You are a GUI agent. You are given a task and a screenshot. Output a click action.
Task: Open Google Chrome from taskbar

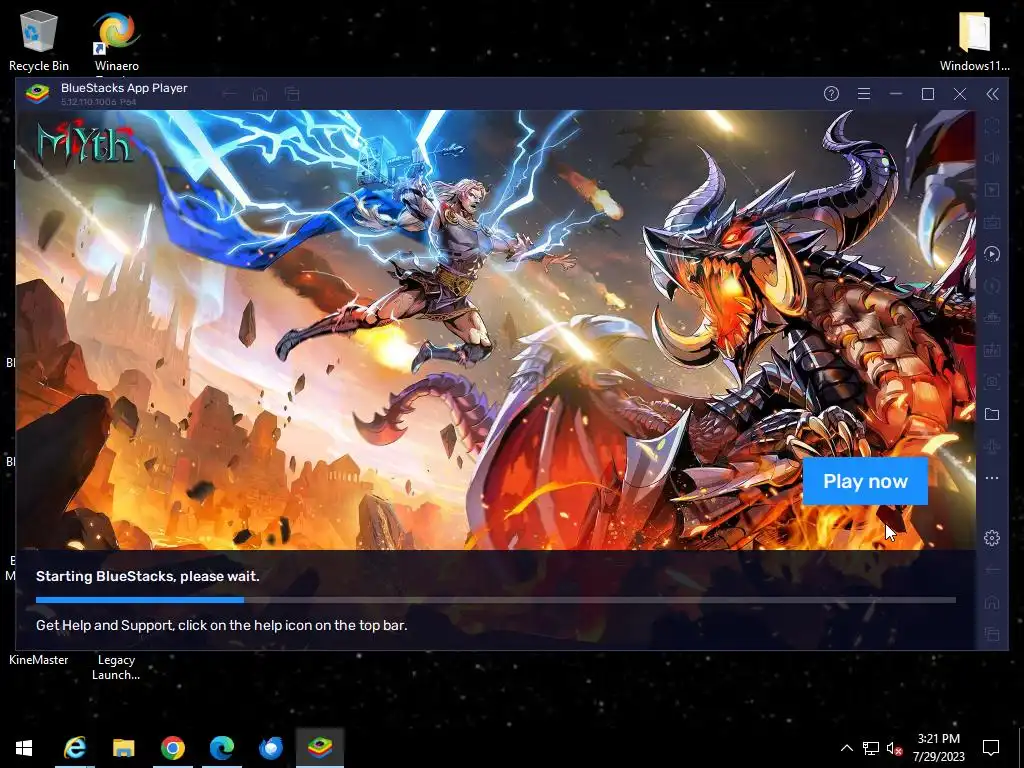[x=173, y=748]
